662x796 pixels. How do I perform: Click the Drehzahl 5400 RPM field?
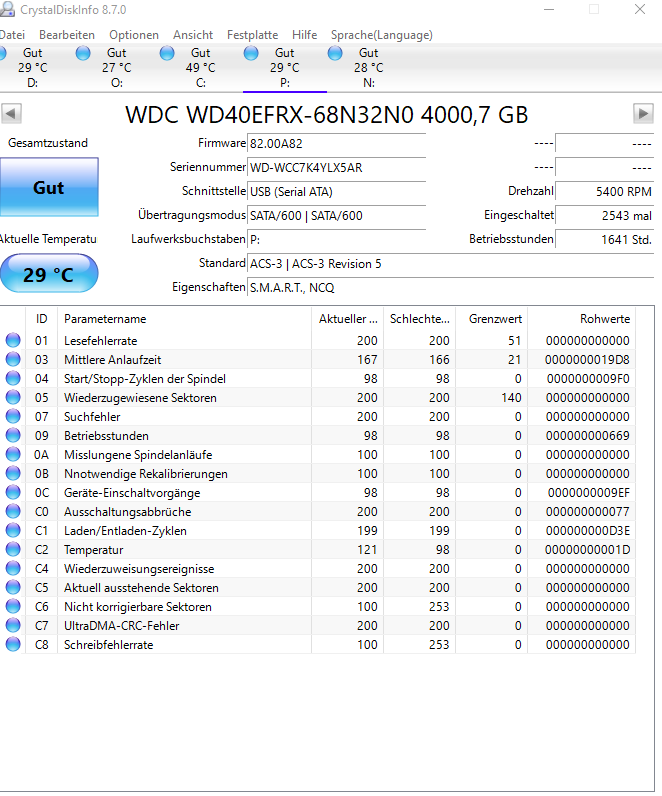click(605, 191)
